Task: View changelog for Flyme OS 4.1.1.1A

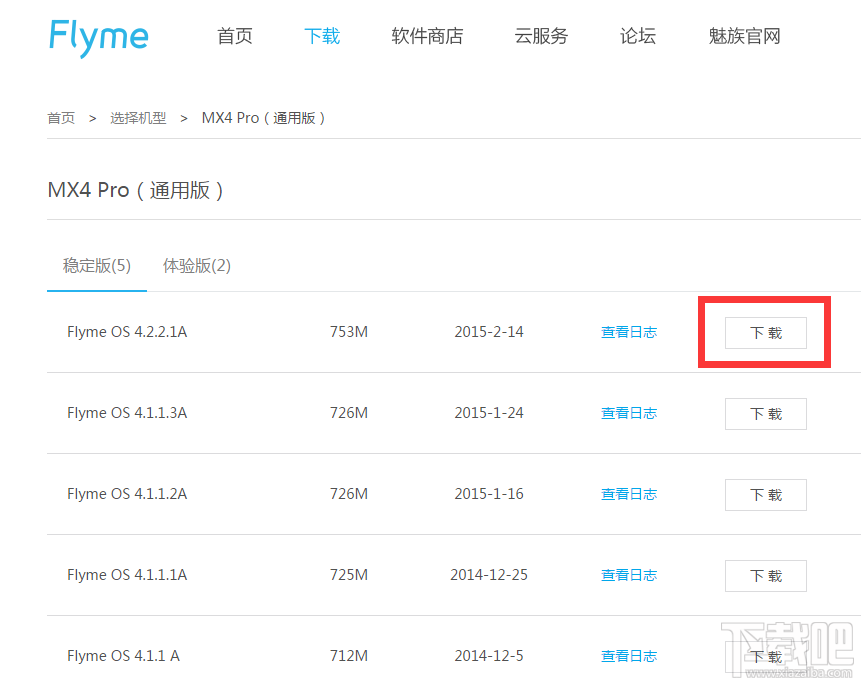Action: (628, 575)
